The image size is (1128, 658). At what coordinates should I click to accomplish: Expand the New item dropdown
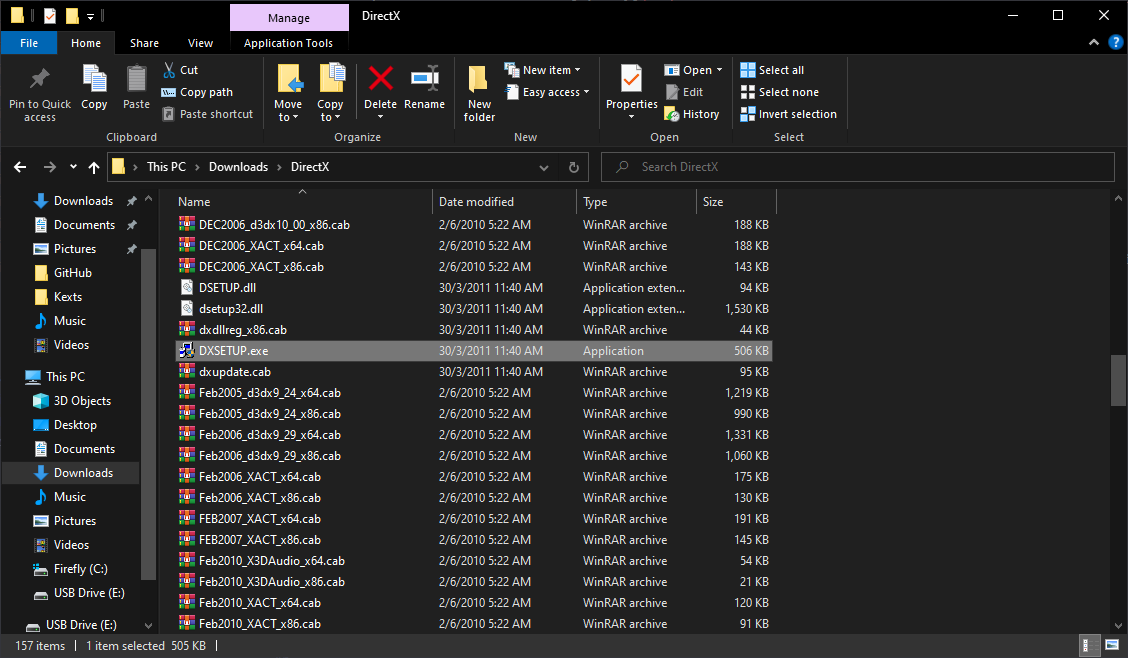pos(546,70)
